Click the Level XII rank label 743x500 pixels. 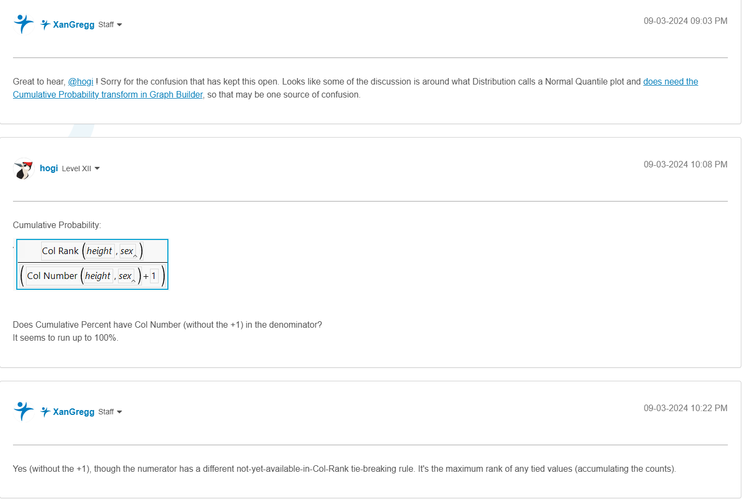76,169
